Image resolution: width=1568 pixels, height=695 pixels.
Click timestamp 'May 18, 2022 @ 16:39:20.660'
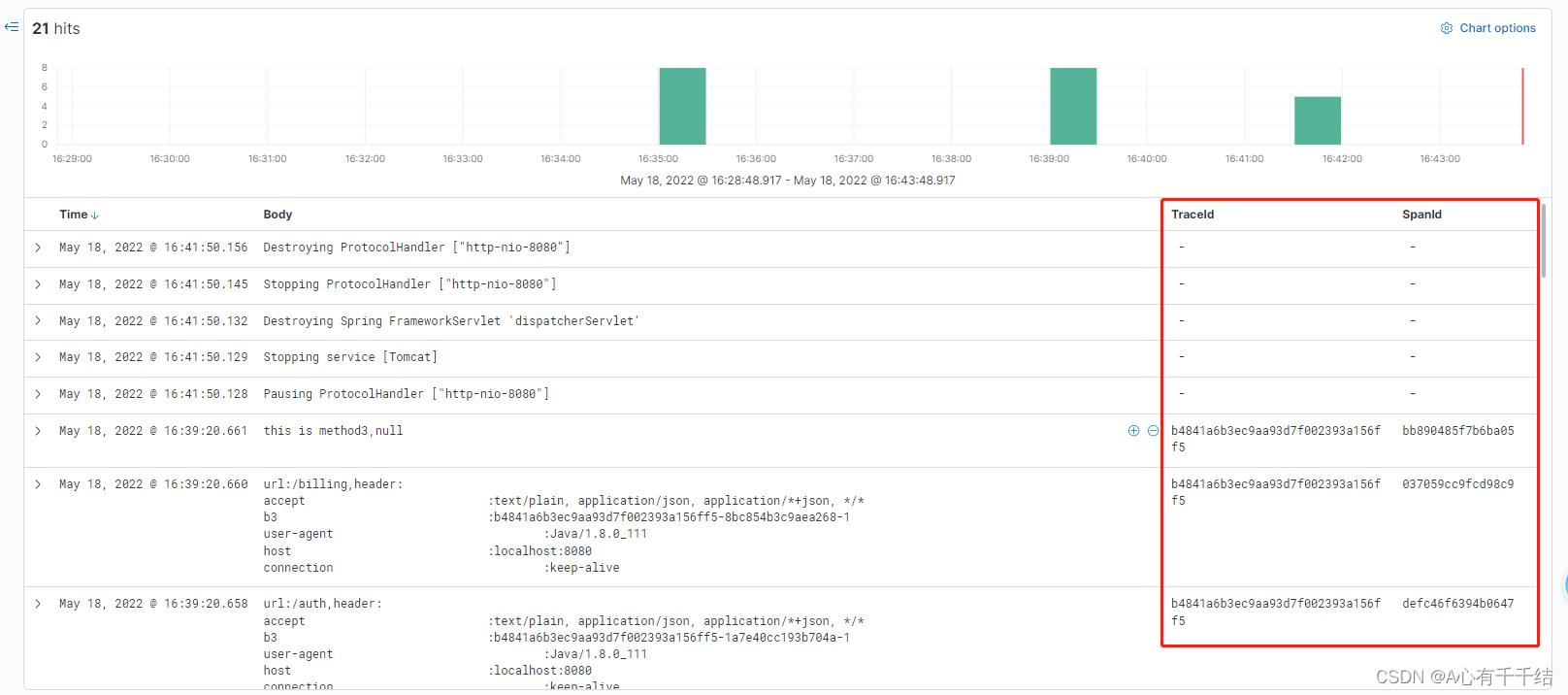[x=153, y=484]
